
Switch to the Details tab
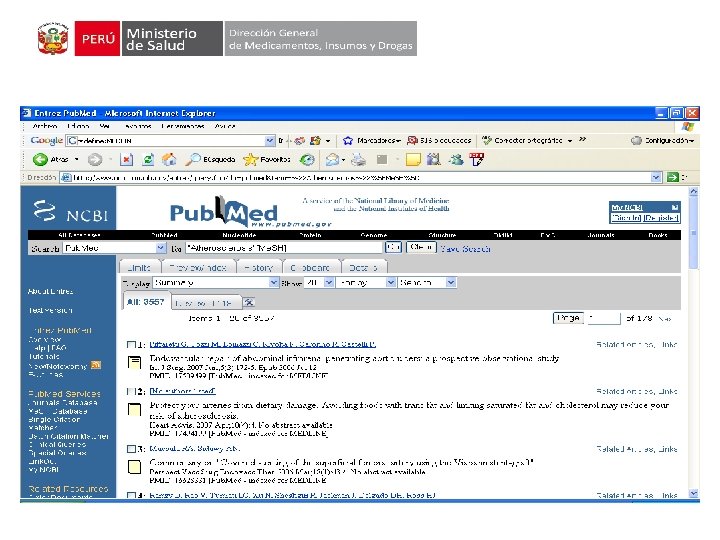[x=364, y=267]
